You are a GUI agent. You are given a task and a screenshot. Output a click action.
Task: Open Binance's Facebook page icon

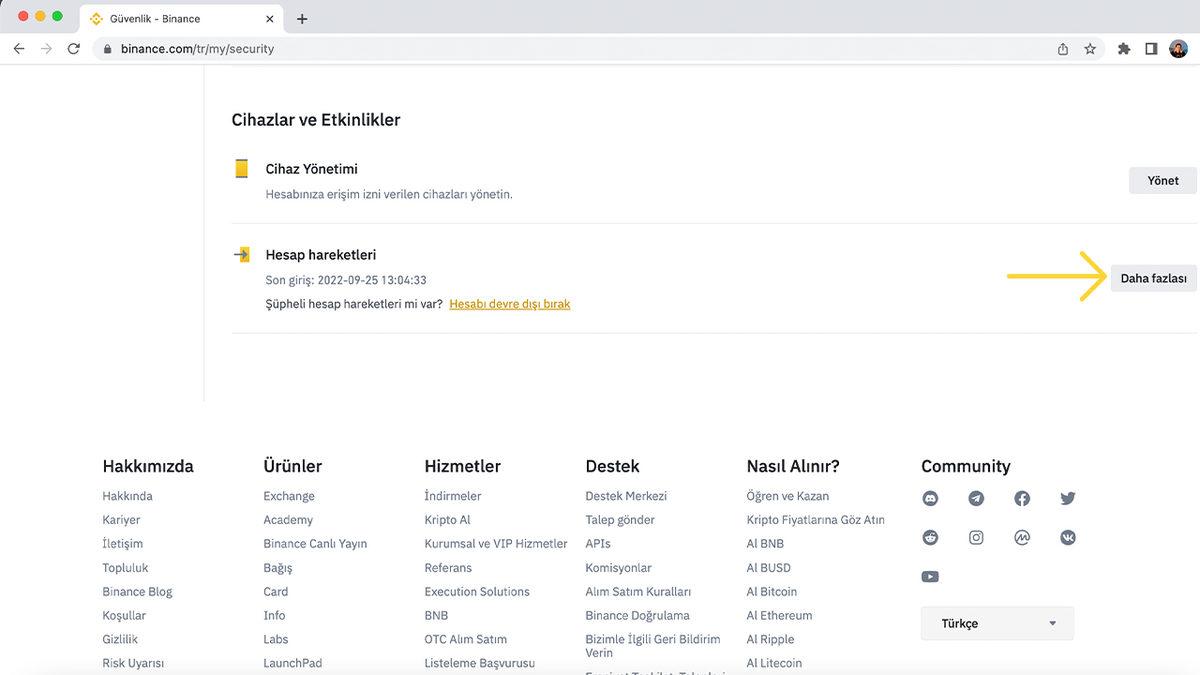click(x=1021, y=498)
